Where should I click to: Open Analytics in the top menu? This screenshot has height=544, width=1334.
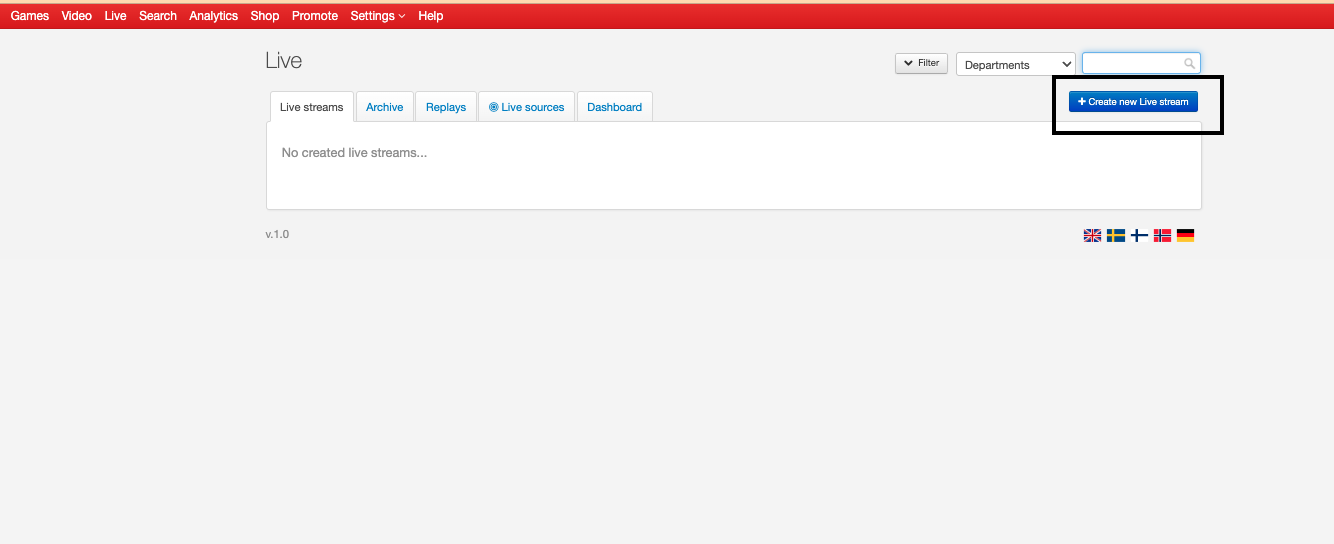pos(213,16)
